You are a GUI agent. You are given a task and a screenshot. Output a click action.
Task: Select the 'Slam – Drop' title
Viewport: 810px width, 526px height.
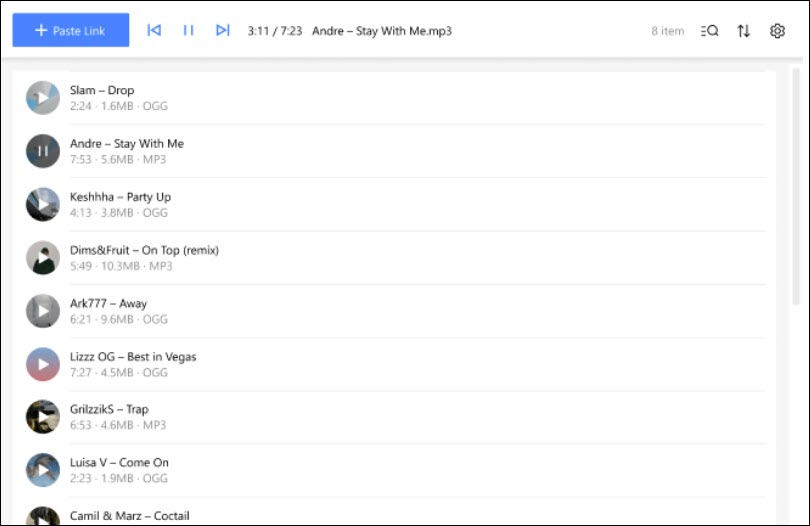102,90
